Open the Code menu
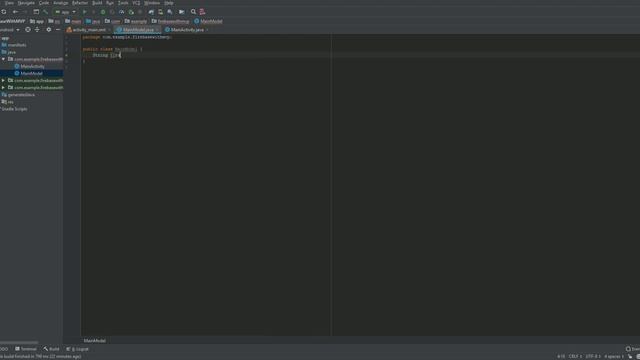The height and width of the screenshot is (360, 640). click(x=44, y=3)
